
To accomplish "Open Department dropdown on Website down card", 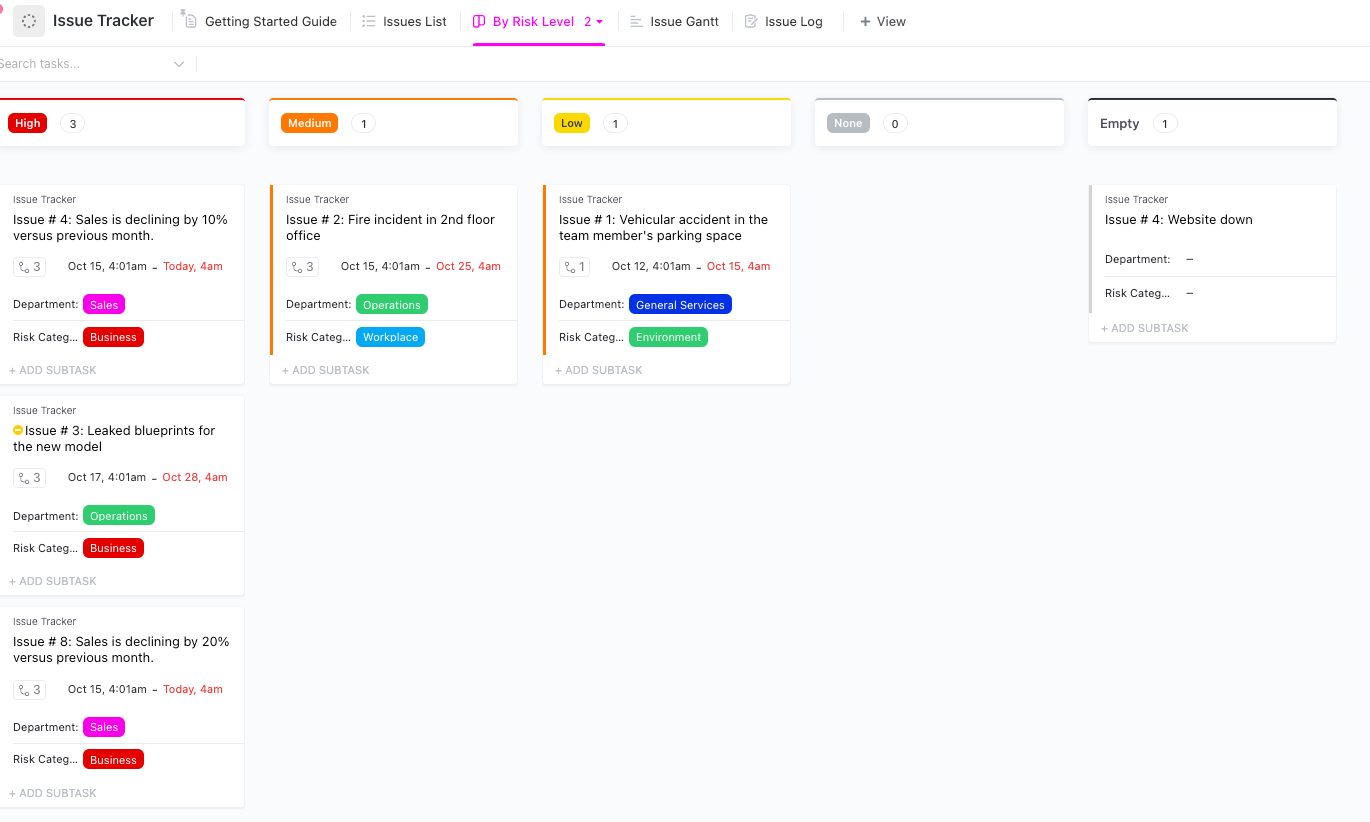I will [1189, 260].
